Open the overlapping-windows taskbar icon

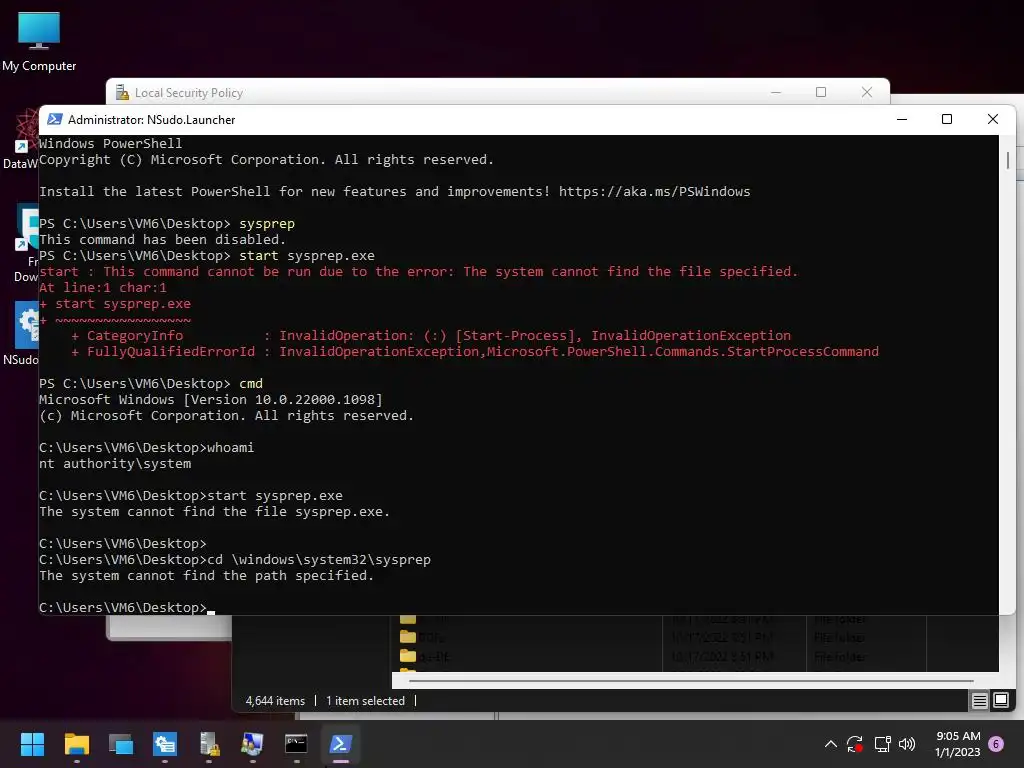121,744
